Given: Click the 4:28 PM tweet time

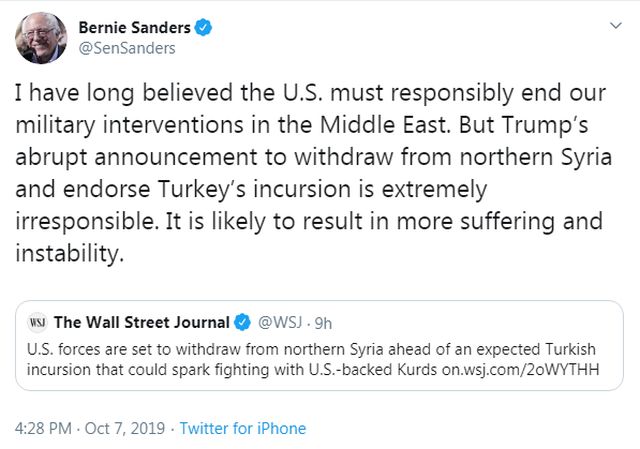Looking at the screenshot, I should click(44, 429).
